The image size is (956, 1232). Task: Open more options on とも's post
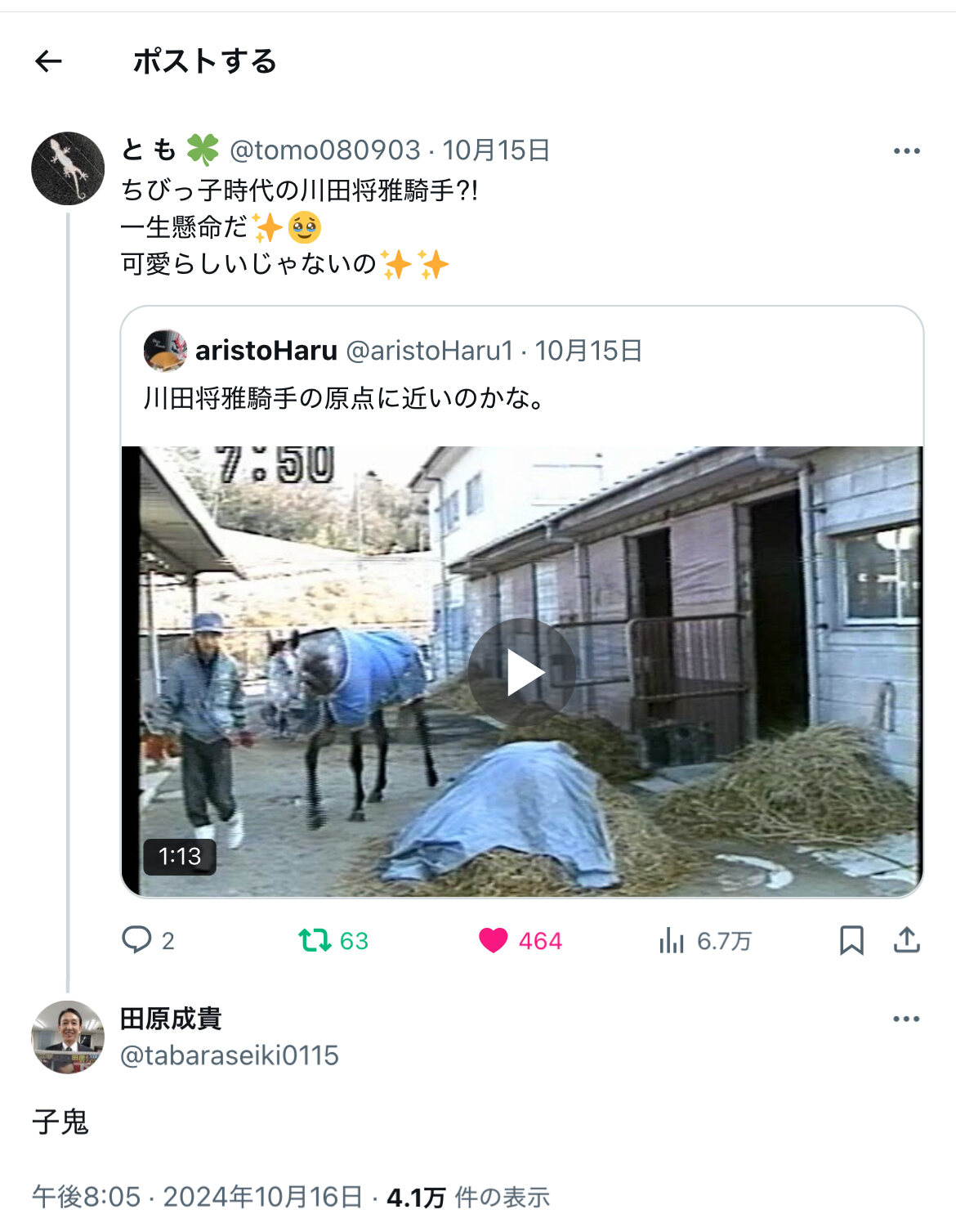pyautogui.click(x=906, y=151)
